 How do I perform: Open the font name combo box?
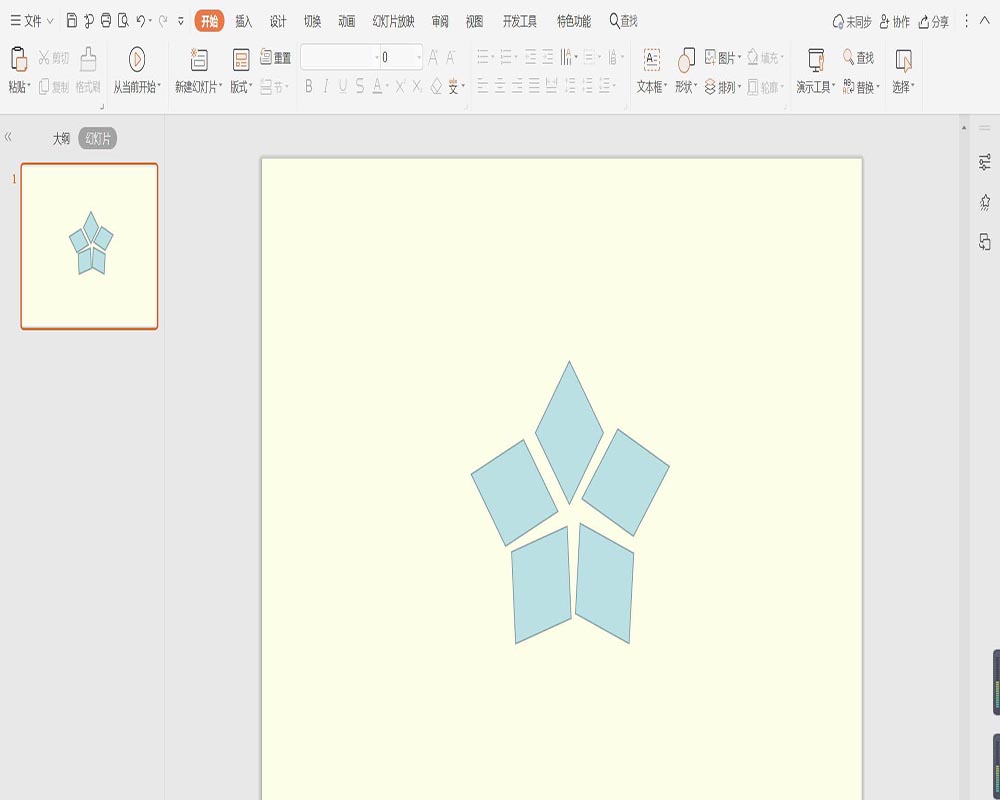(340, 57)
